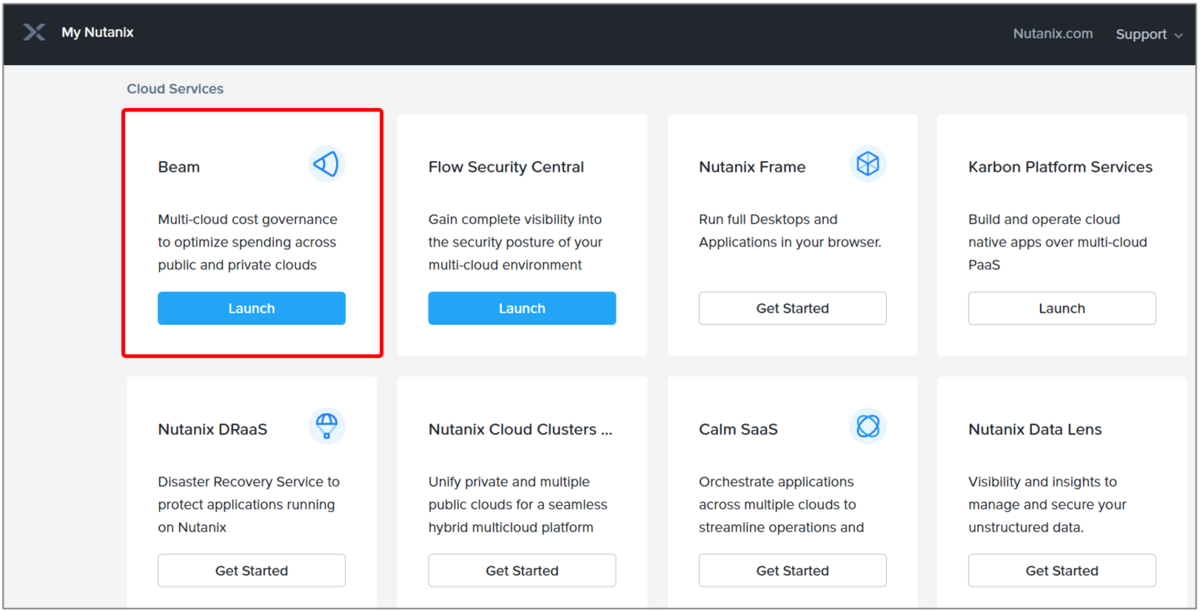Click the Nutanix Cloud Clusters title

tap(520, 429)
